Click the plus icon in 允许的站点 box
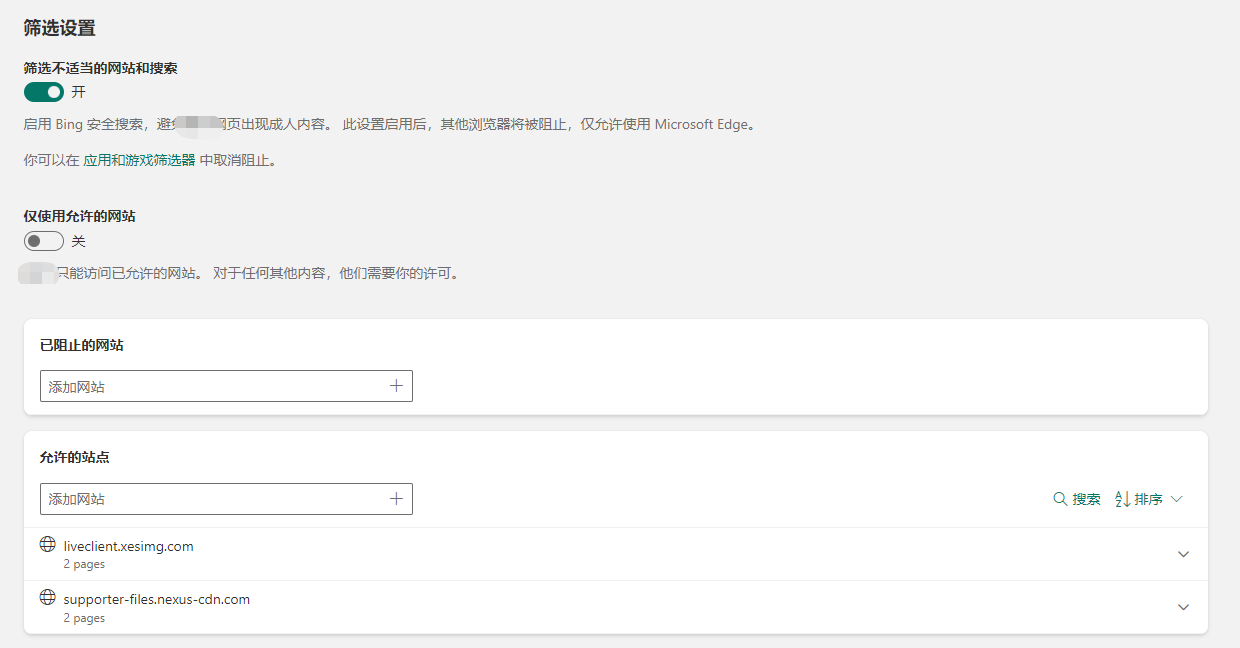Screen dimensions: 1240x648 396,499
